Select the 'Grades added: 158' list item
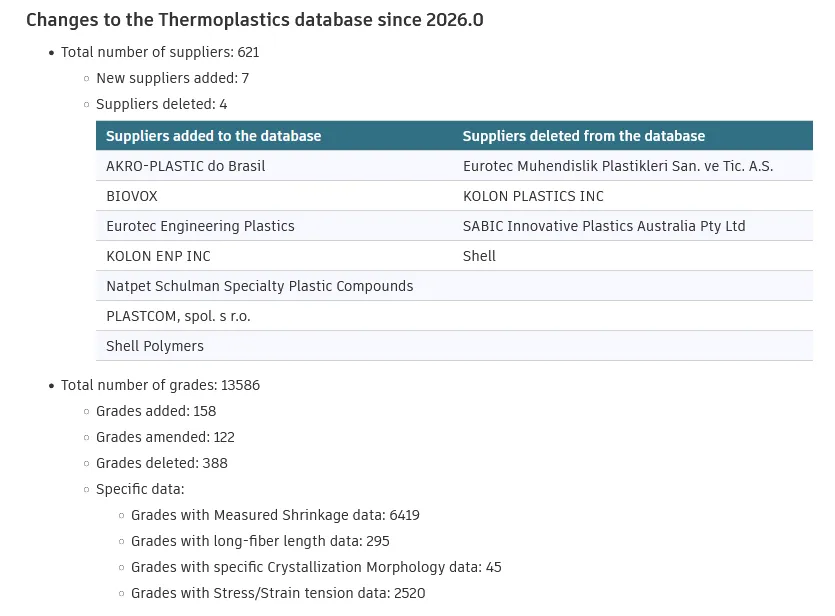835x616 pixels. click(x=156, y=411)
